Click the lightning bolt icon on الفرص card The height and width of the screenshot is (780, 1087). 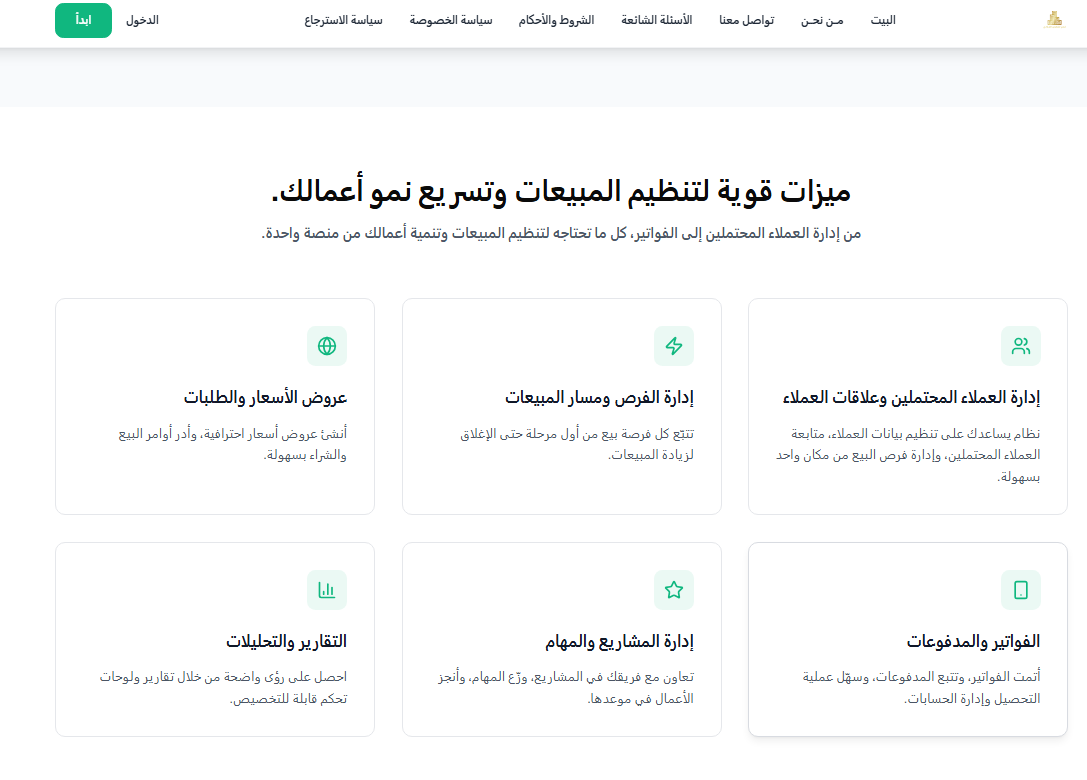(674, 346)
